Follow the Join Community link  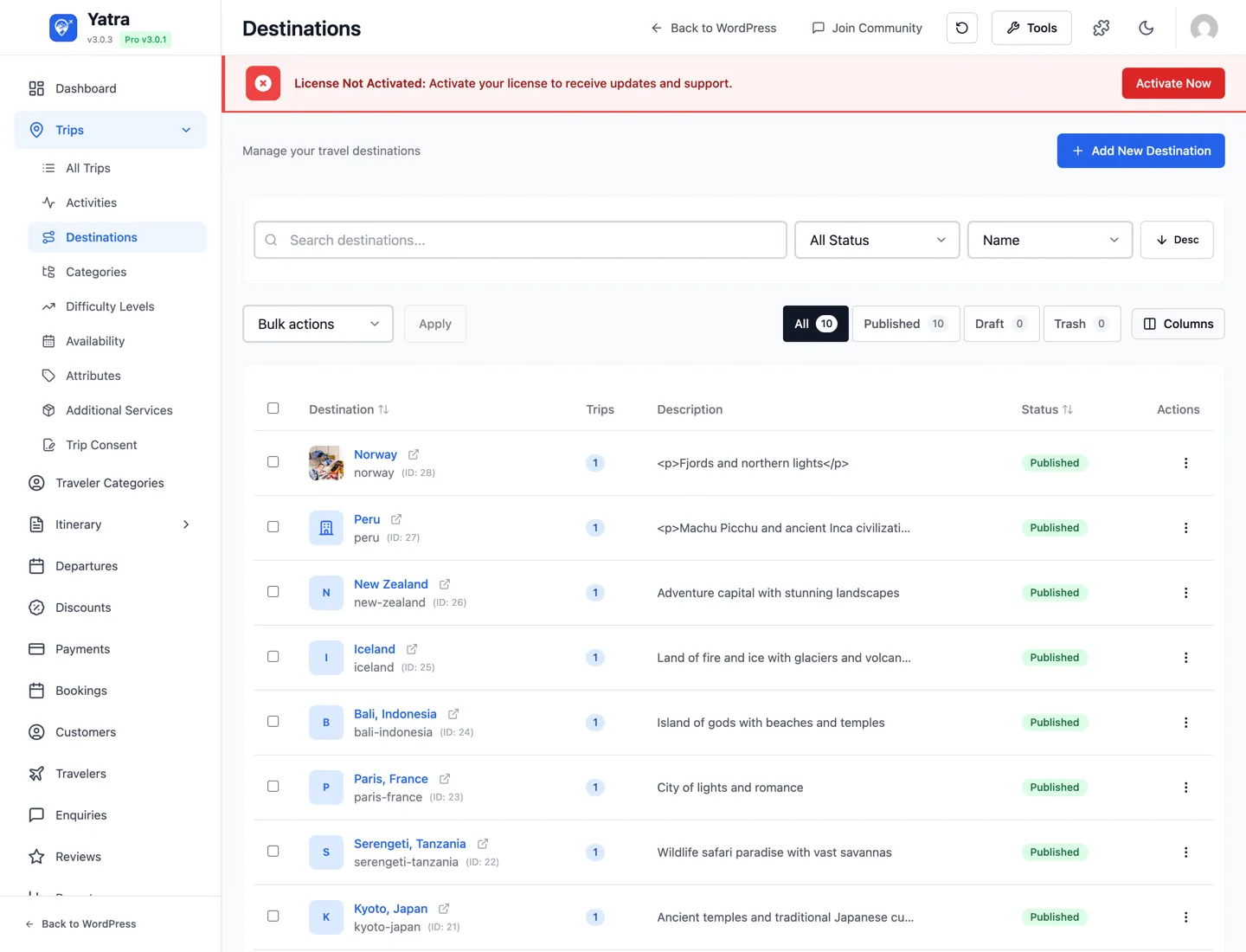(x=867, y=28)
